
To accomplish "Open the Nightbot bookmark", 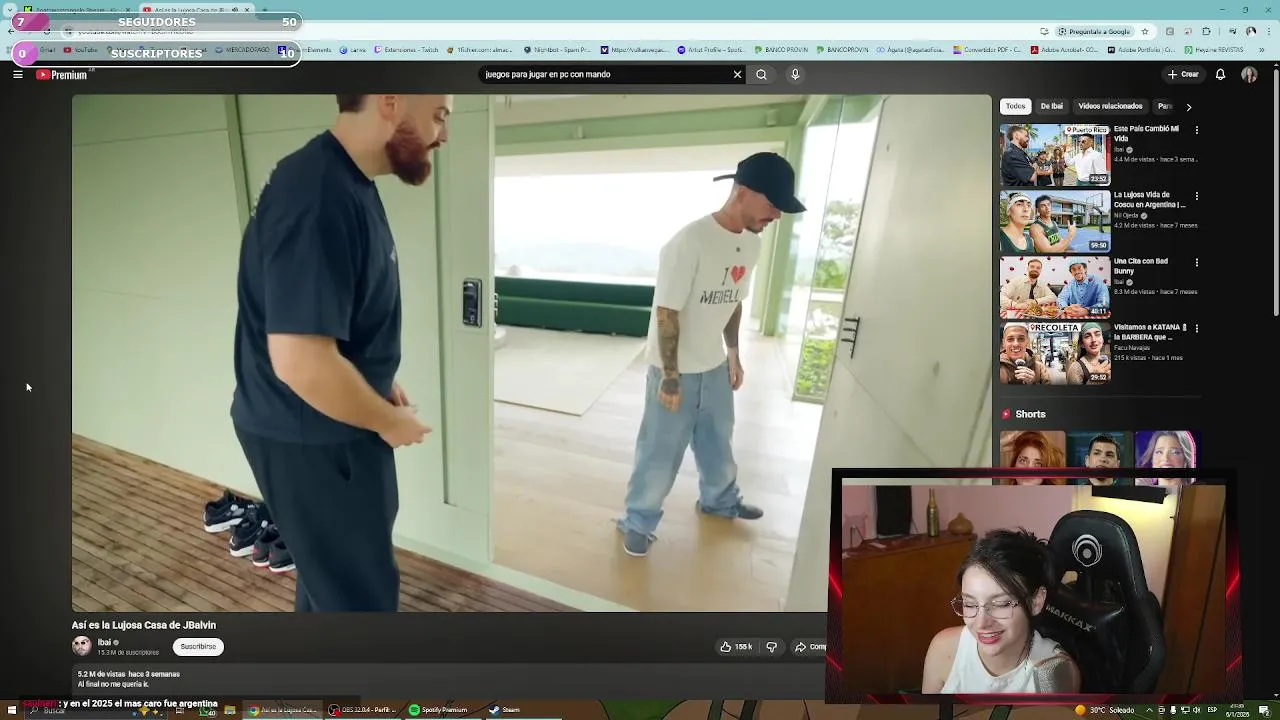I will [x=557, y=50].
